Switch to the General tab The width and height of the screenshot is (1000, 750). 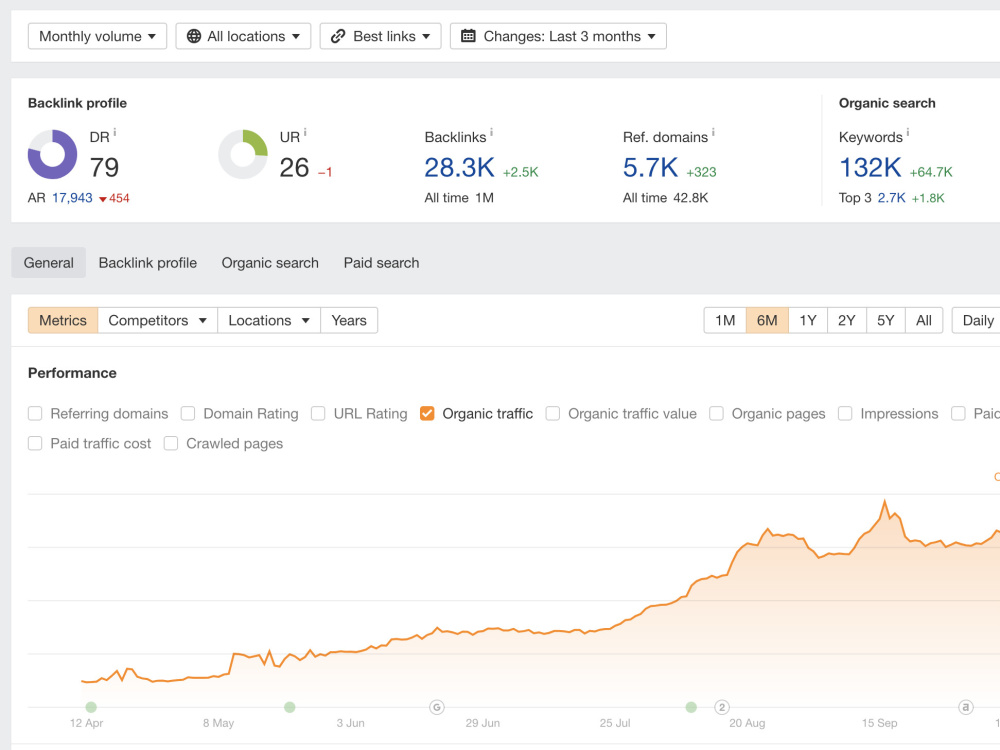[x=48, y=263]
